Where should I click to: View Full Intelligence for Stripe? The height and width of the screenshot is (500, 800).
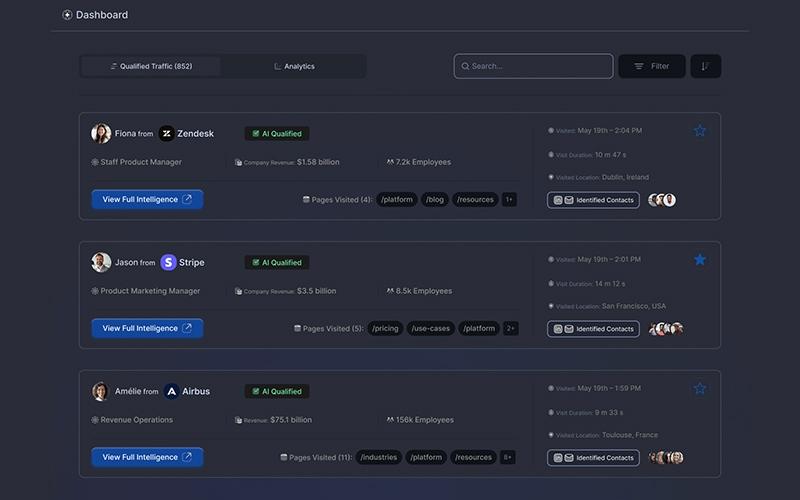147,329
